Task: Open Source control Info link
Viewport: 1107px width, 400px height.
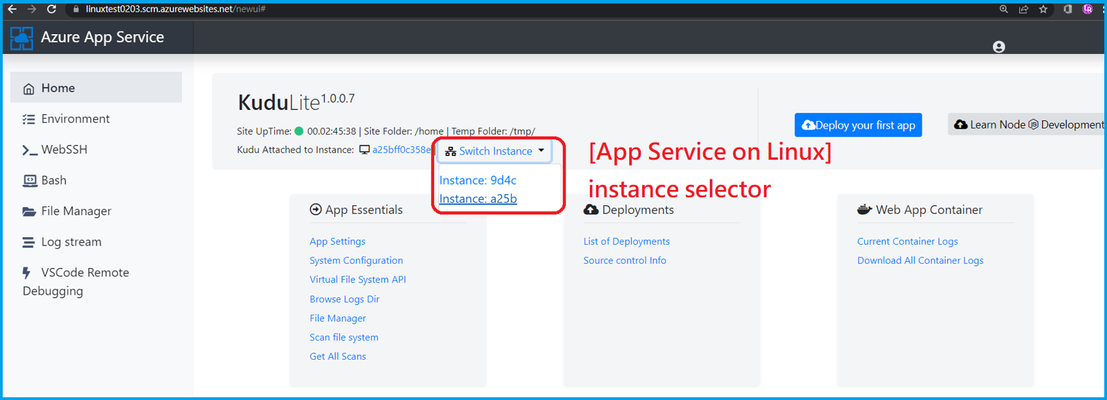Action: pyautogui.click(x=625, y=260)
